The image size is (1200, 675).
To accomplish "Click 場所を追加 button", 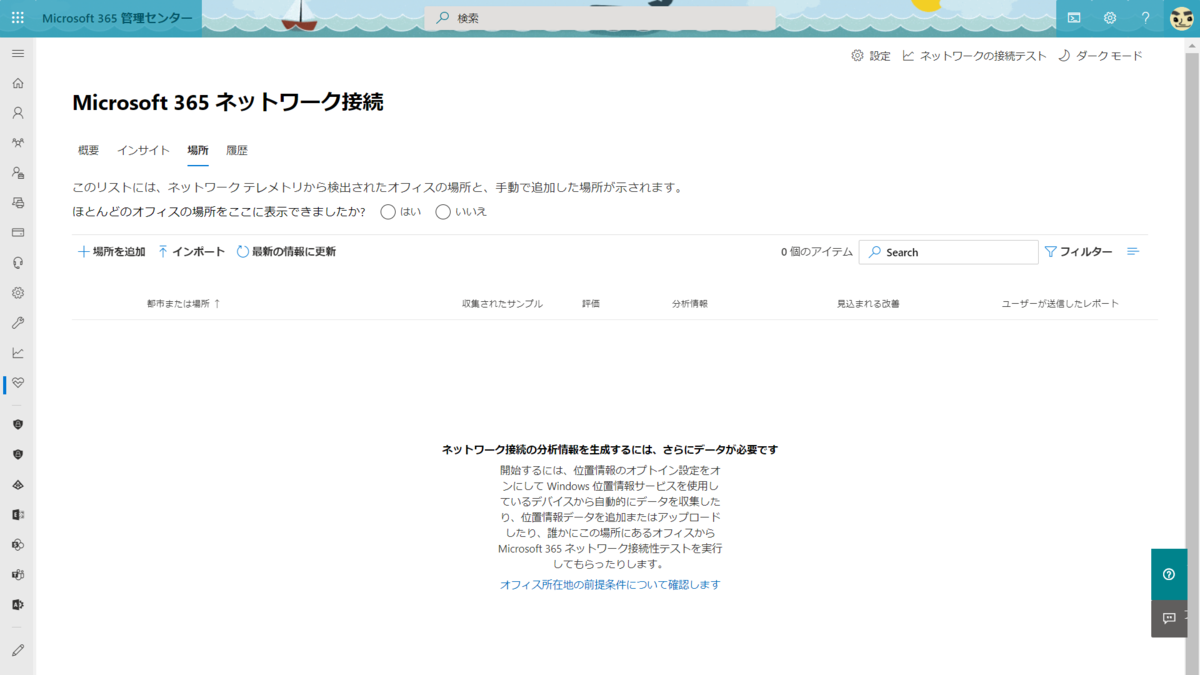I will [111, 252].
